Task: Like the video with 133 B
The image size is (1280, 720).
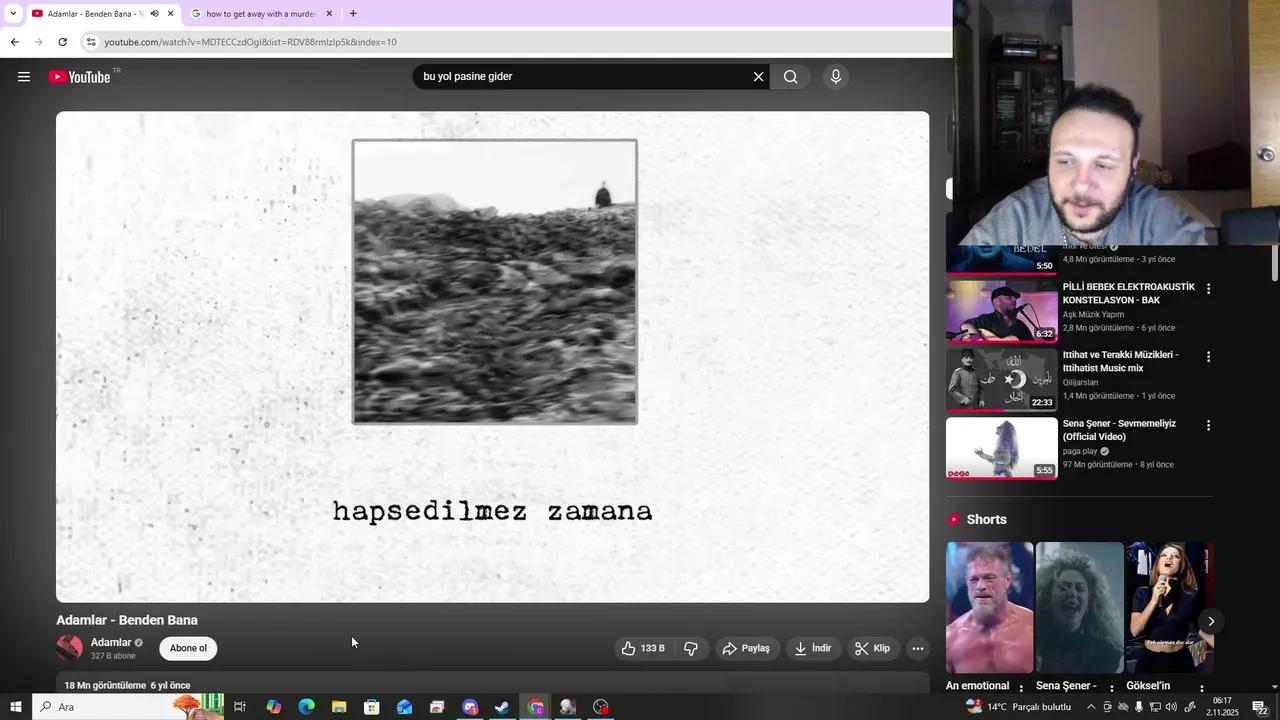Action: click(642, 648)
